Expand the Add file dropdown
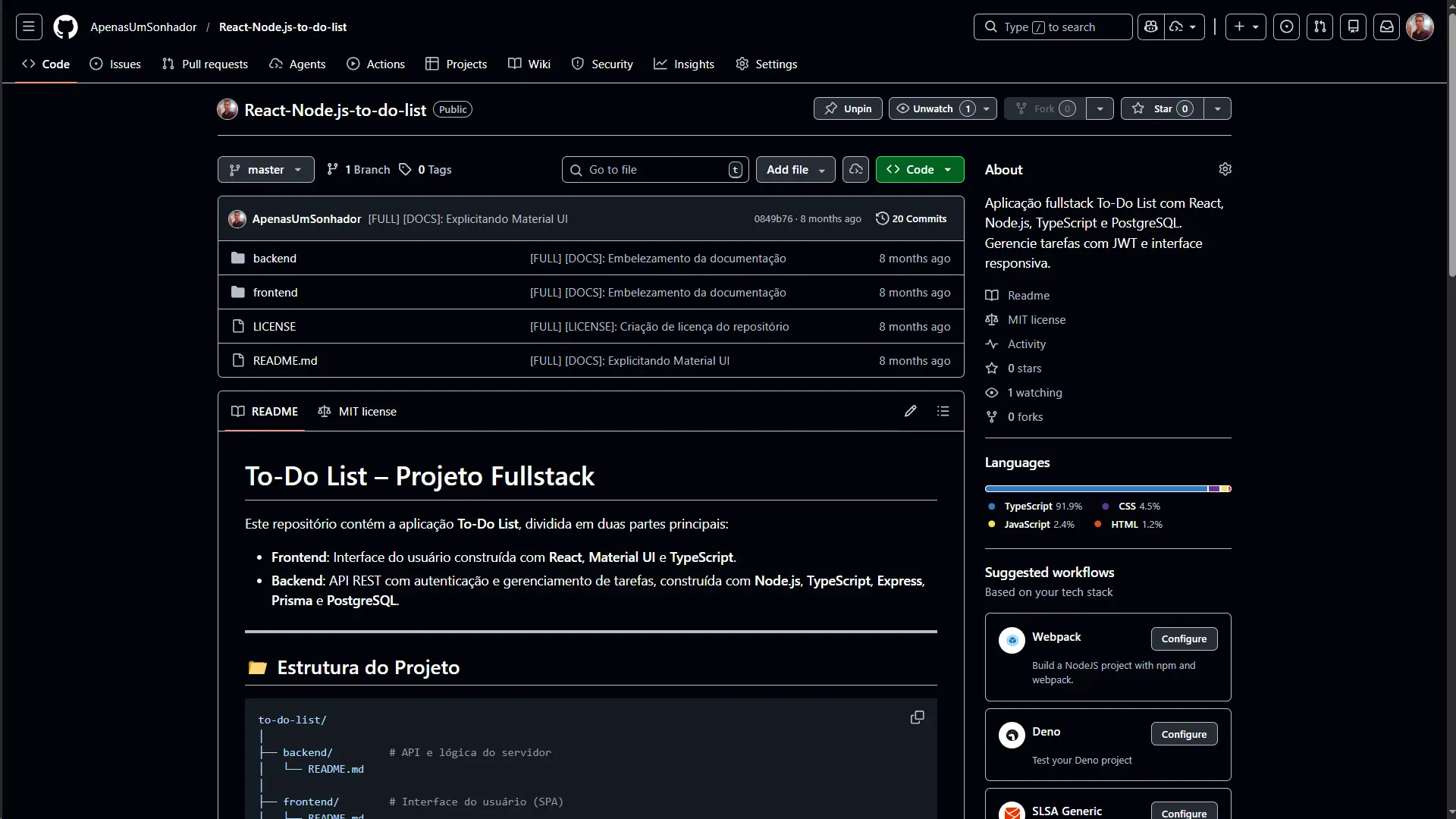The width and height of the screenshot is (1456, 819). [795, 170]
